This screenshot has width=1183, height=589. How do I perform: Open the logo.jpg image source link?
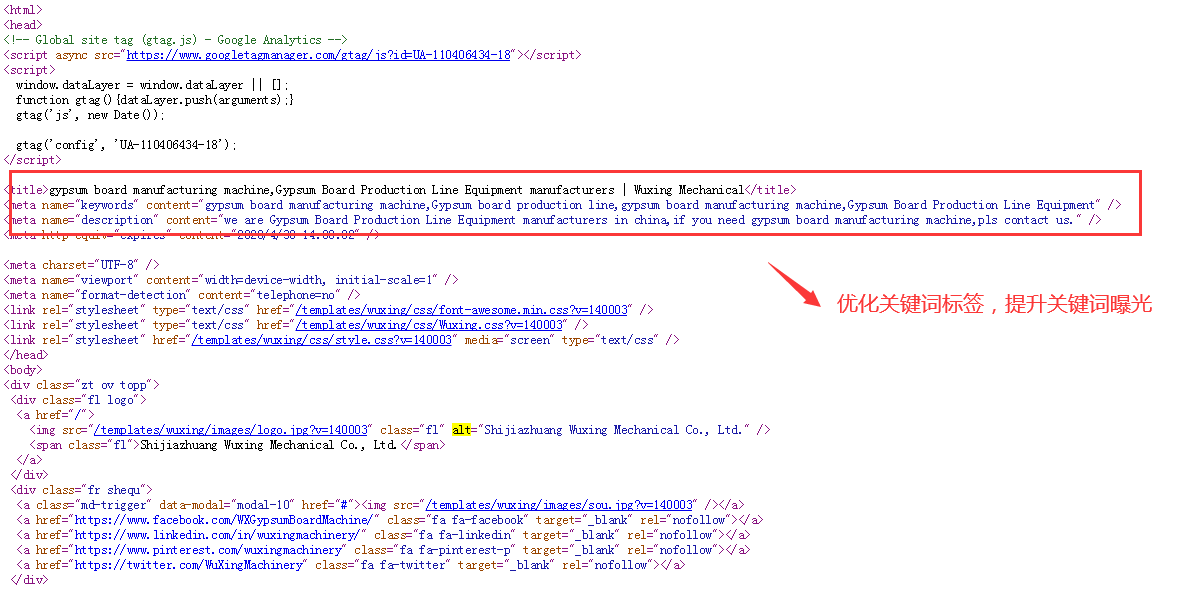(231, 430)
